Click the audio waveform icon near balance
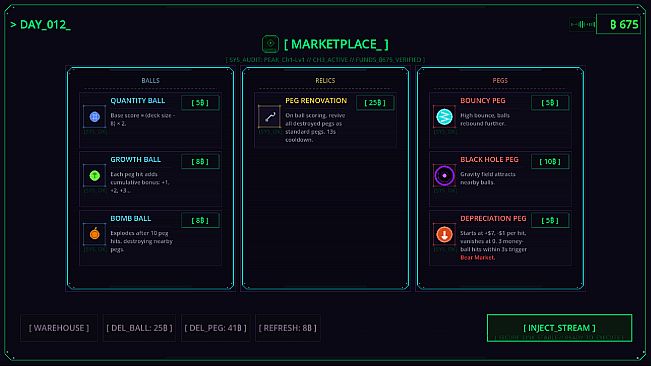 coord(582,24)
